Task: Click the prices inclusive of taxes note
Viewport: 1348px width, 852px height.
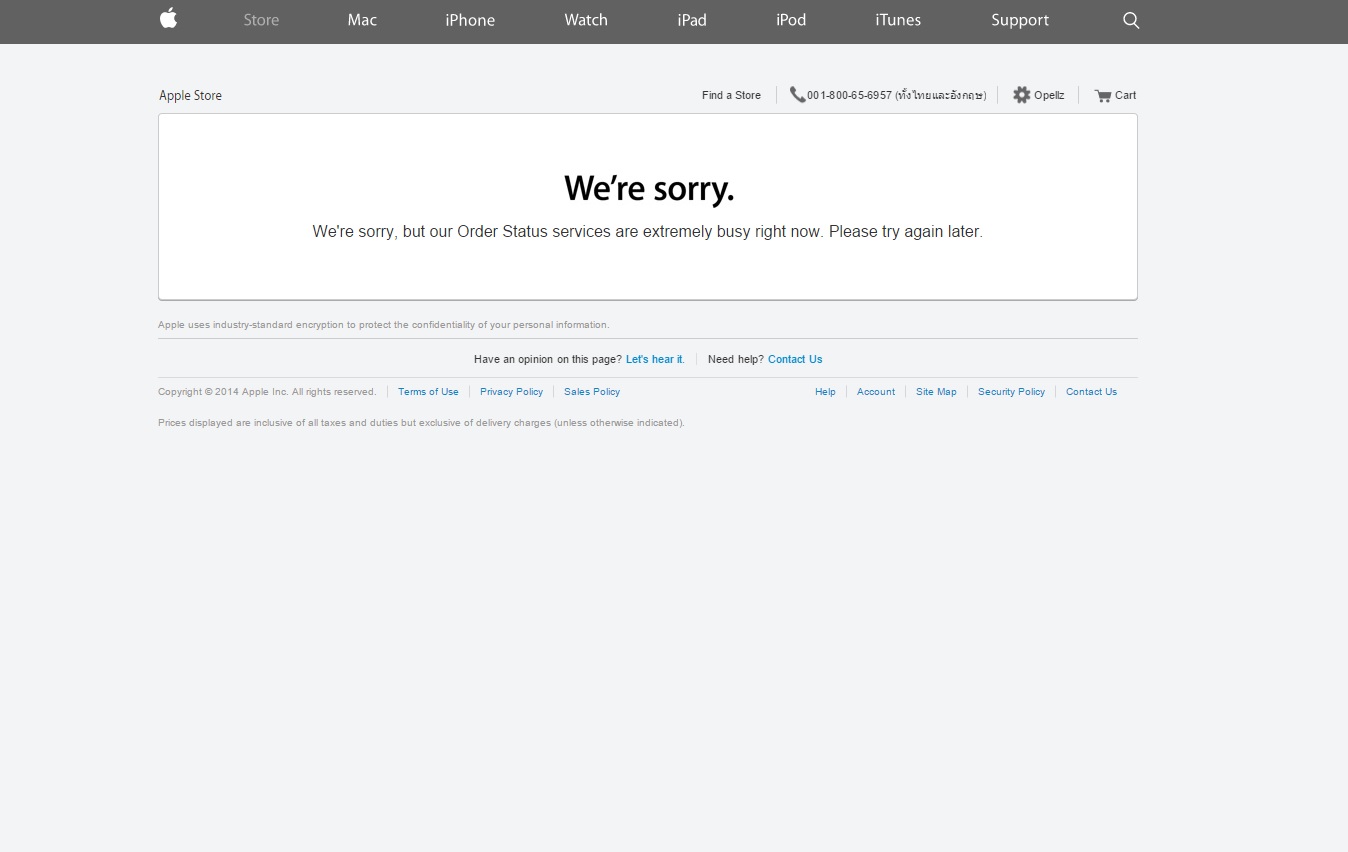Action: pyautogui.click(x=421, y=423)
